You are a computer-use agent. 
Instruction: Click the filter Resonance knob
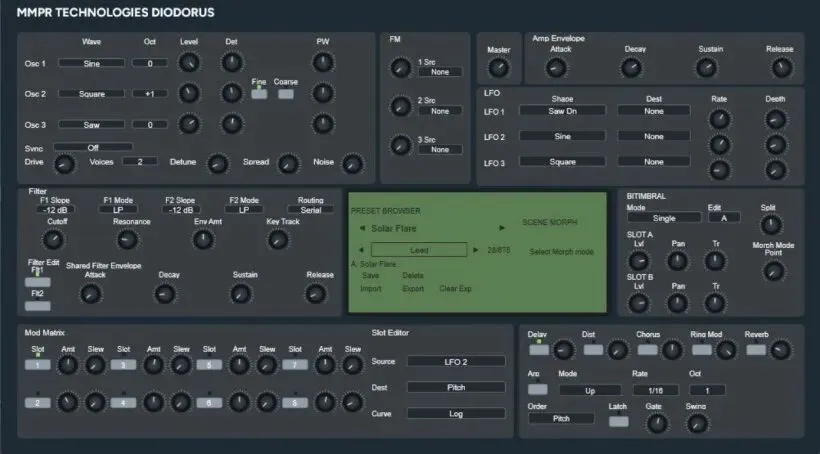coord(127,240)
